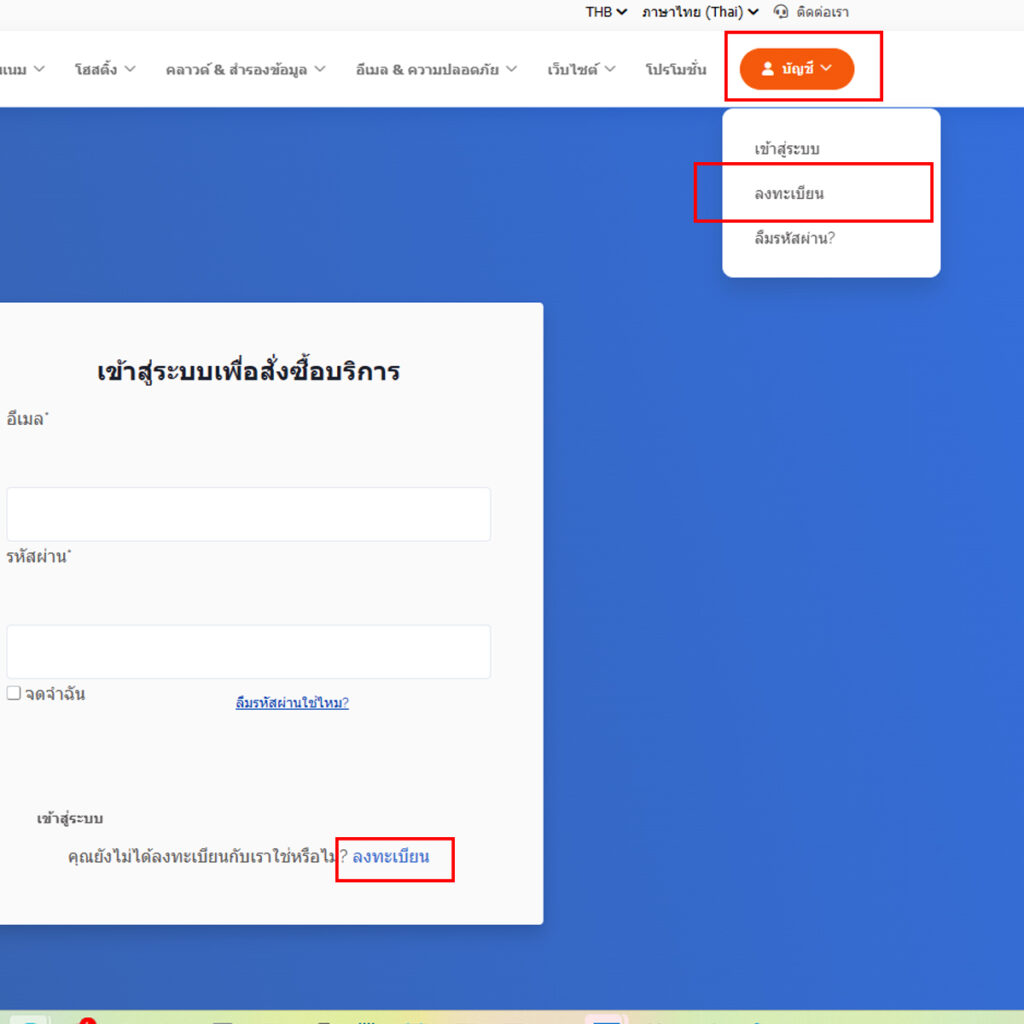Viewport: 1024px width, 1024px height.
Task: Click the blue ลงทะเบียน link in the form
Action: pos(391,856)
